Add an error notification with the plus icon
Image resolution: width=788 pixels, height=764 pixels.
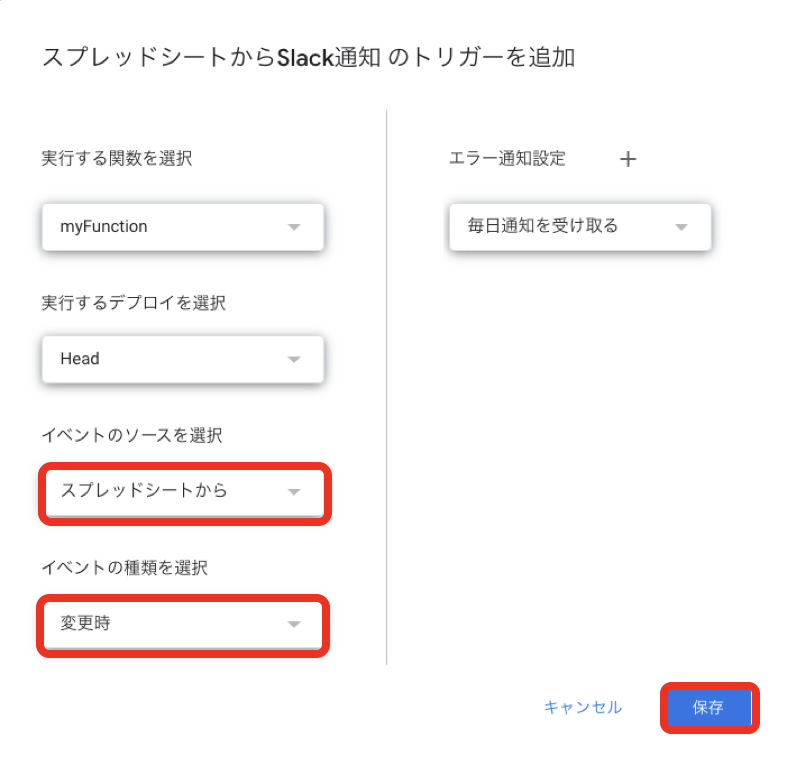pos(628,159)
